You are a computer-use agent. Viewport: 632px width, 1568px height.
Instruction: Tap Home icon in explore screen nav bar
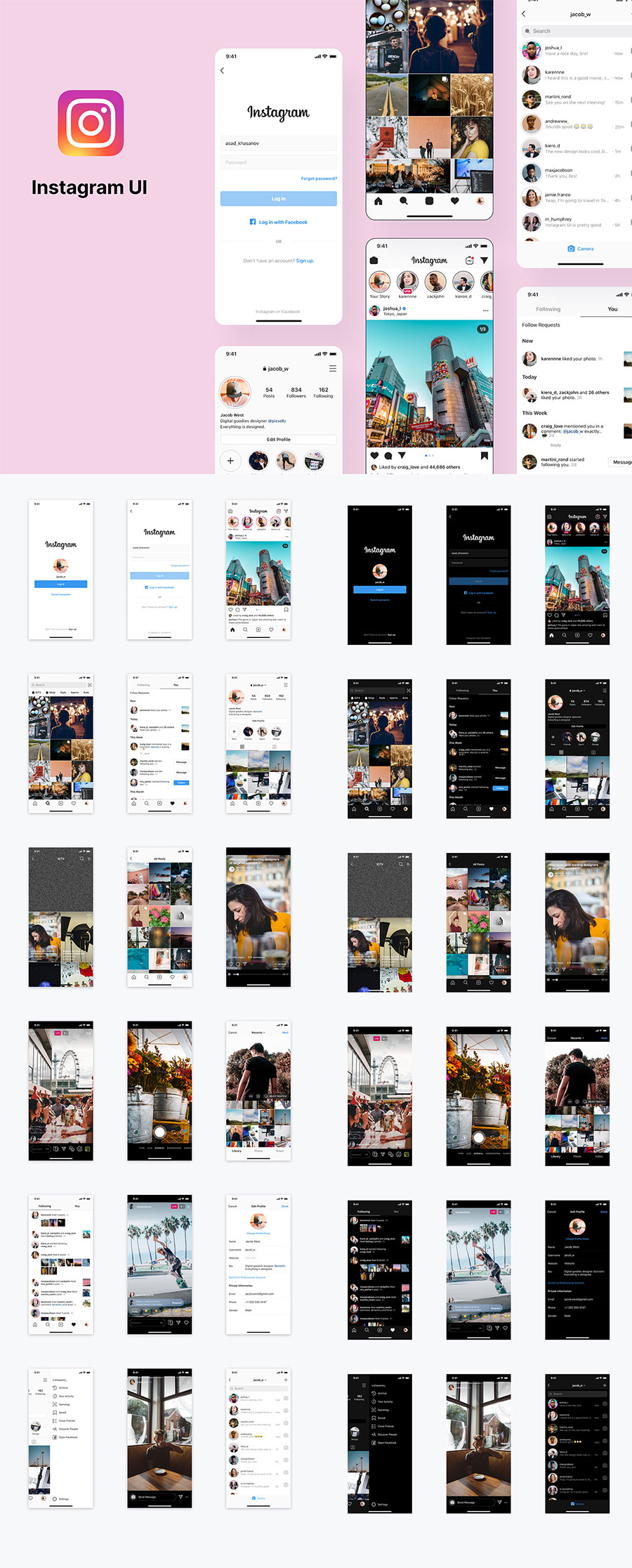tap(378, 201)
